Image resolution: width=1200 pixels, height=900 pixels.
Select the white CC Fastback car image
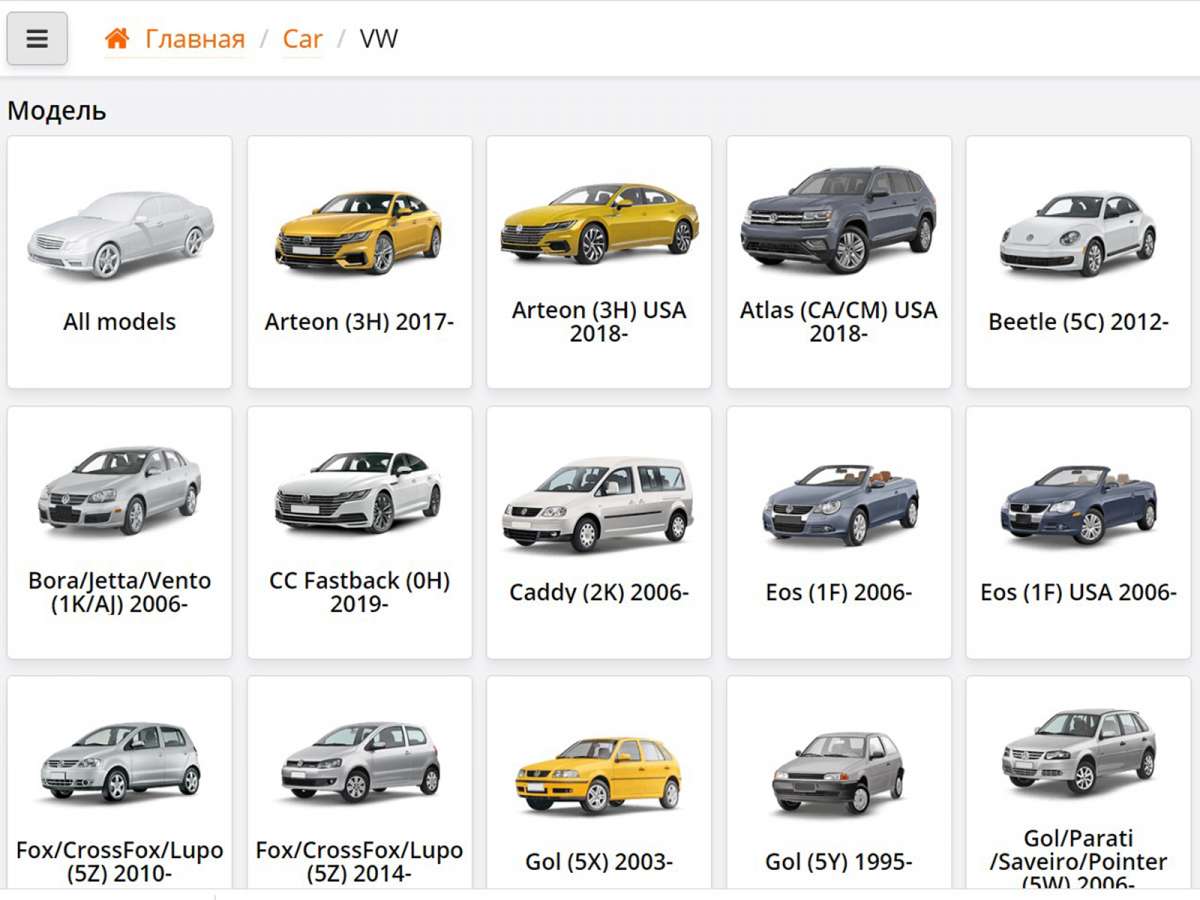[359, 491]
